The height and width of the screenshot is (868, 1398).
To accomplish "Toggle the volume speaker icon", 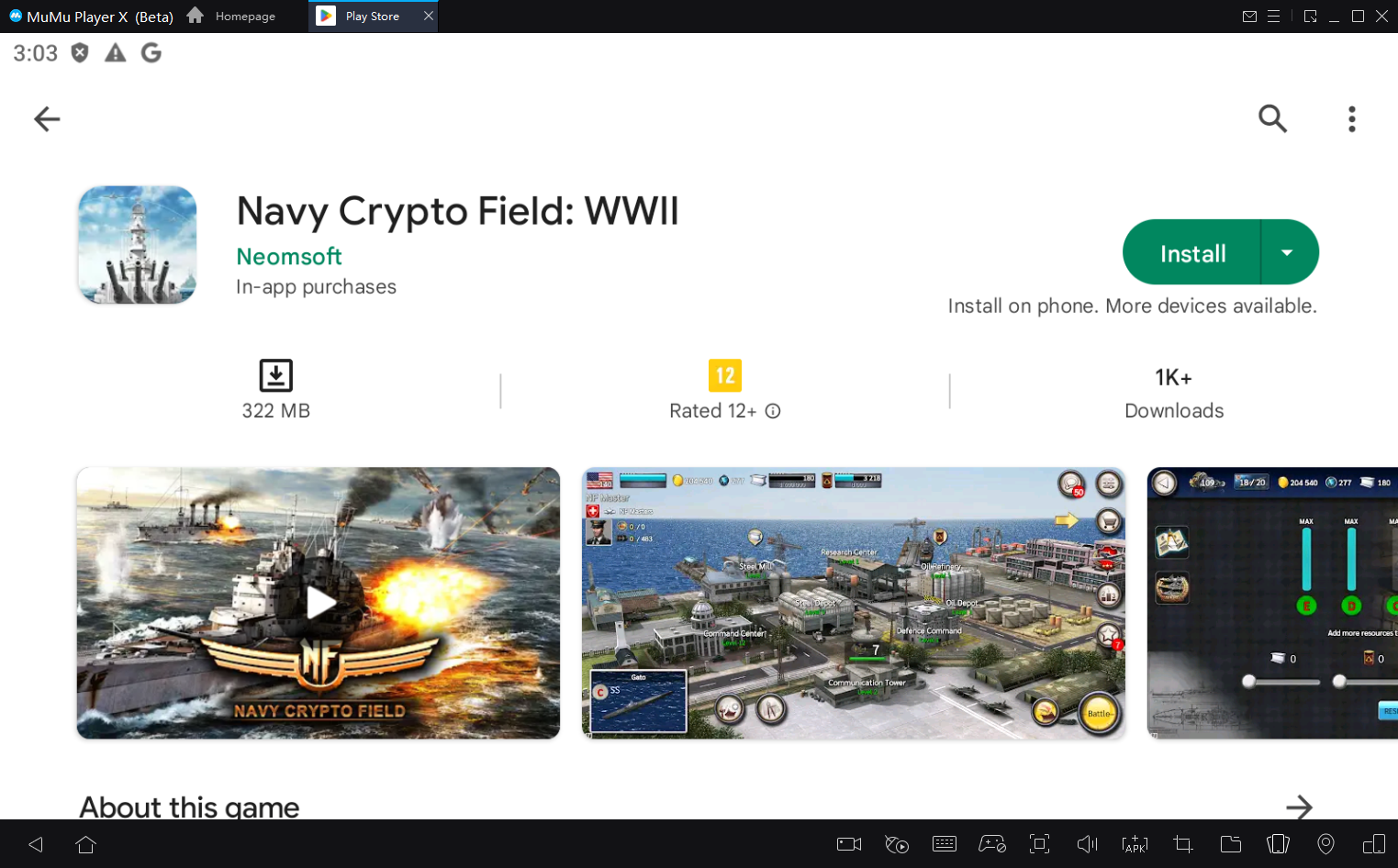I will pyautogui.click(x=1087, y=844).
